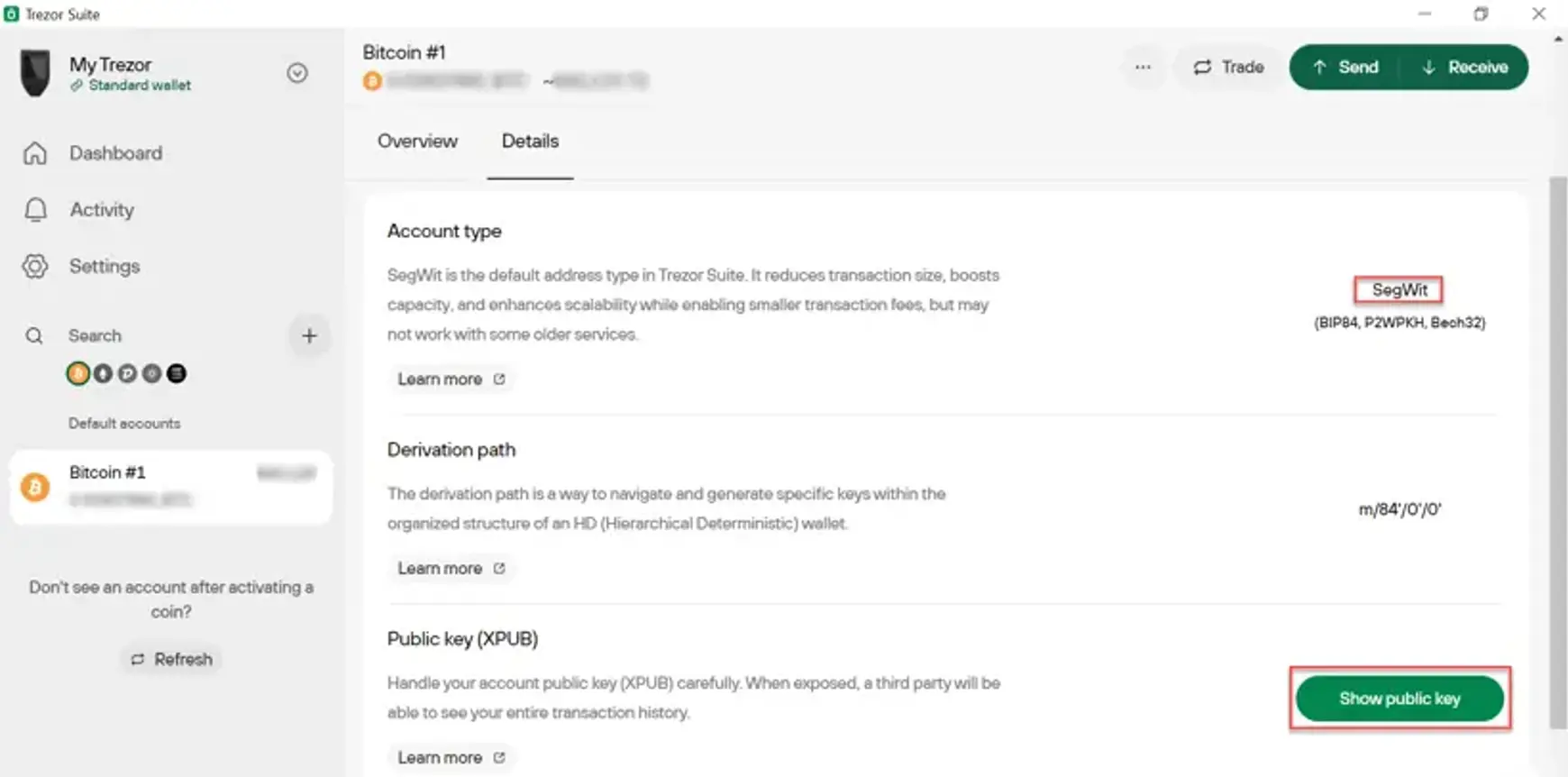Click the plus icon to add an account
Image resolution: width=1568 pixels, height=777 pixels.
coord(309,335)
